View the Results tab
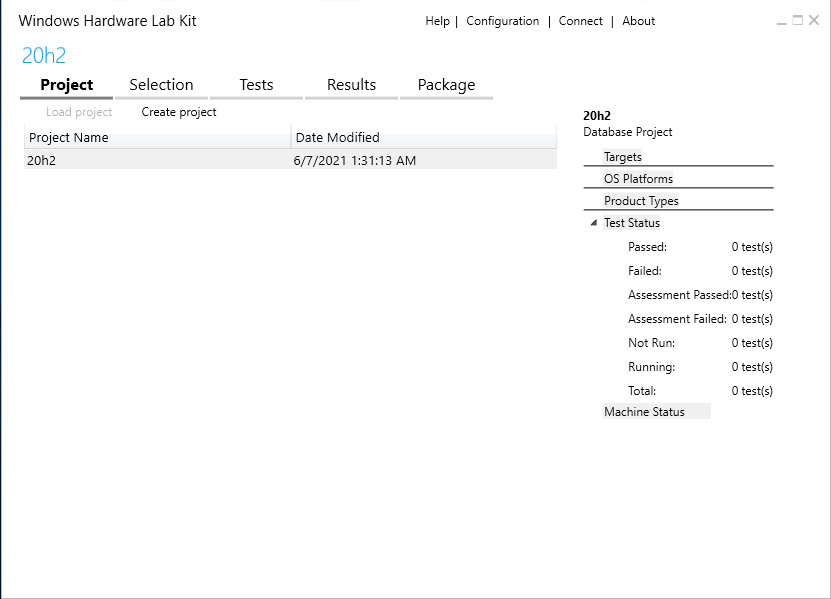Image resolution: width=831 pixels, height=599 pixels. click(351, 85)
